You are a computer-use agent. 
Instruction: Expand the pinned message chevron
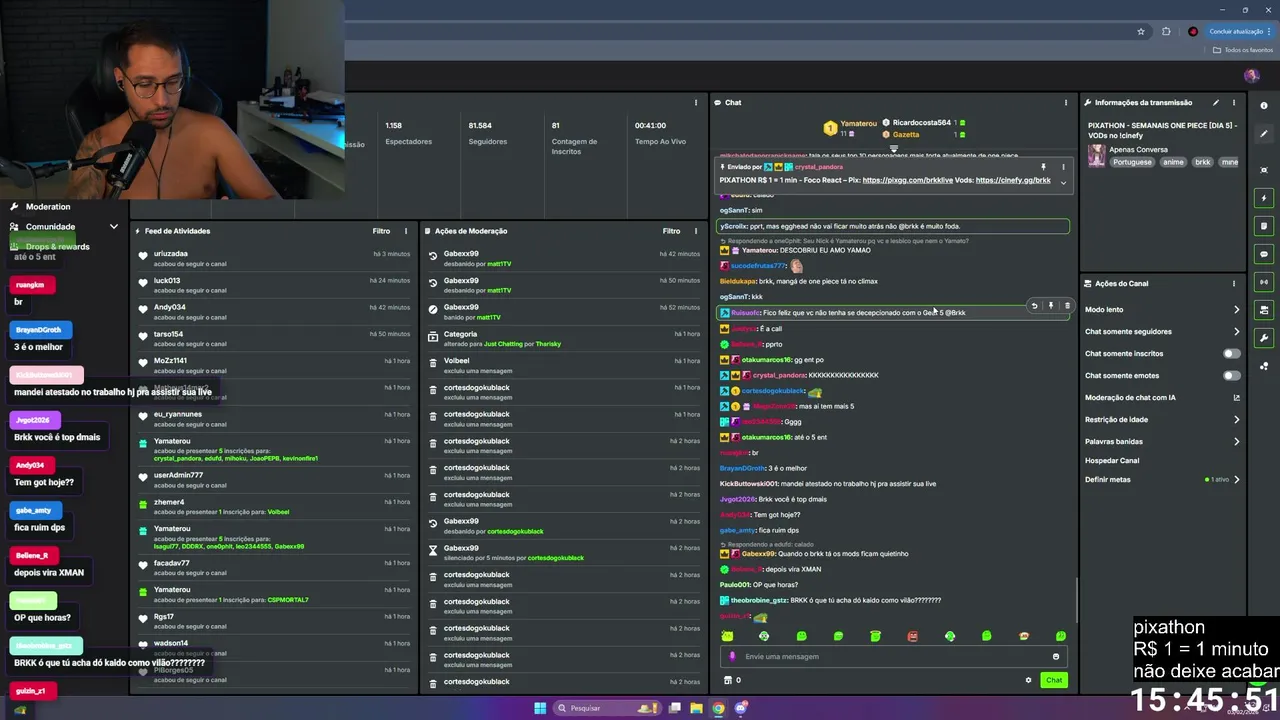pyautogui.click(x=1063, y=182)
